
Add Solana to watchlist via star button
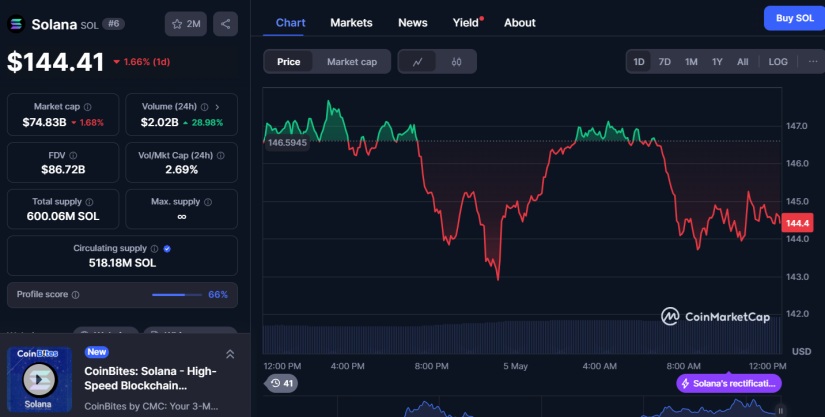[x=185, y=23]
